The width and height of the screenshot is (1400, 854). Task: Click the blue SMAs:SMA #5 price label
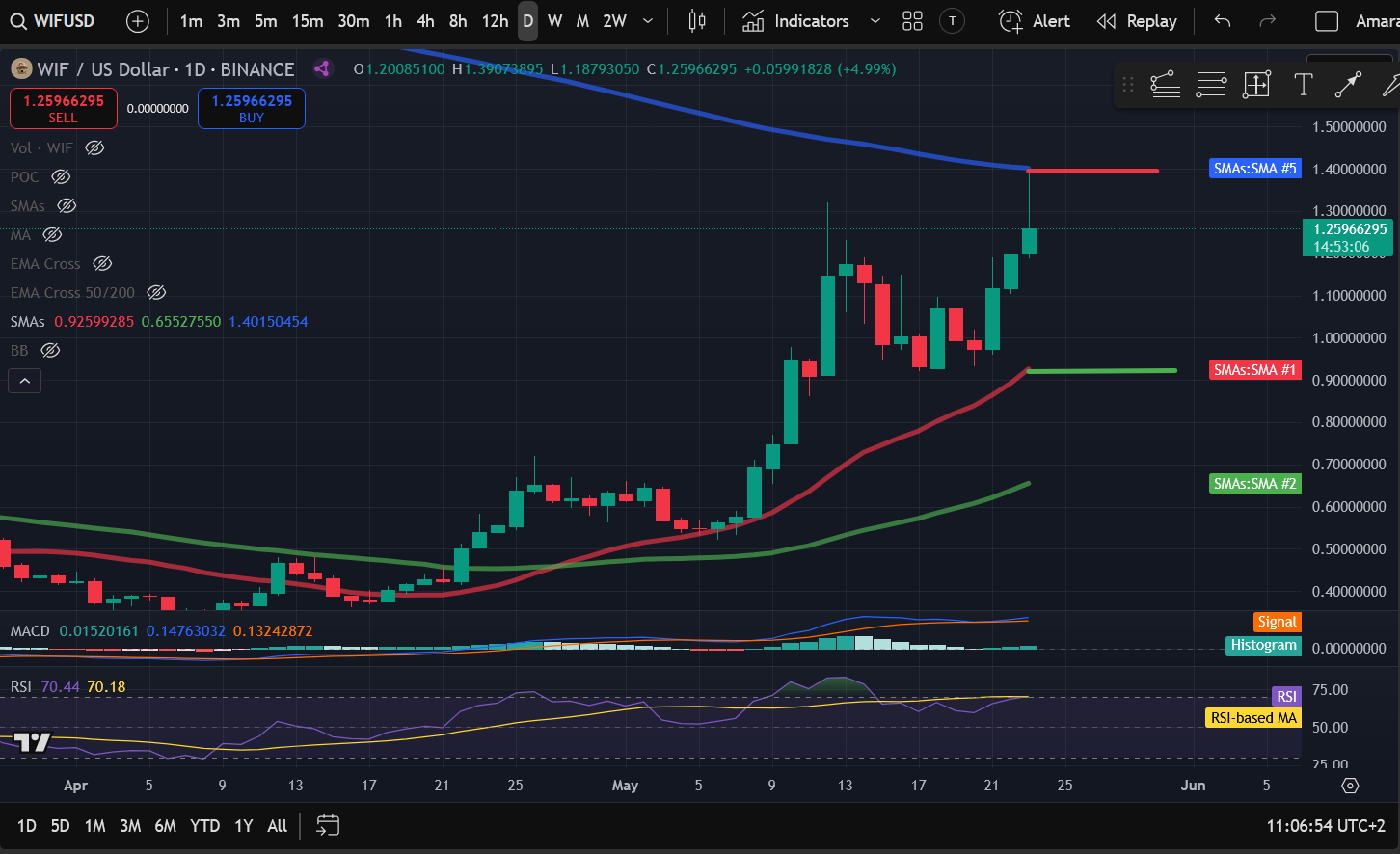click(x=1255, y=169)
